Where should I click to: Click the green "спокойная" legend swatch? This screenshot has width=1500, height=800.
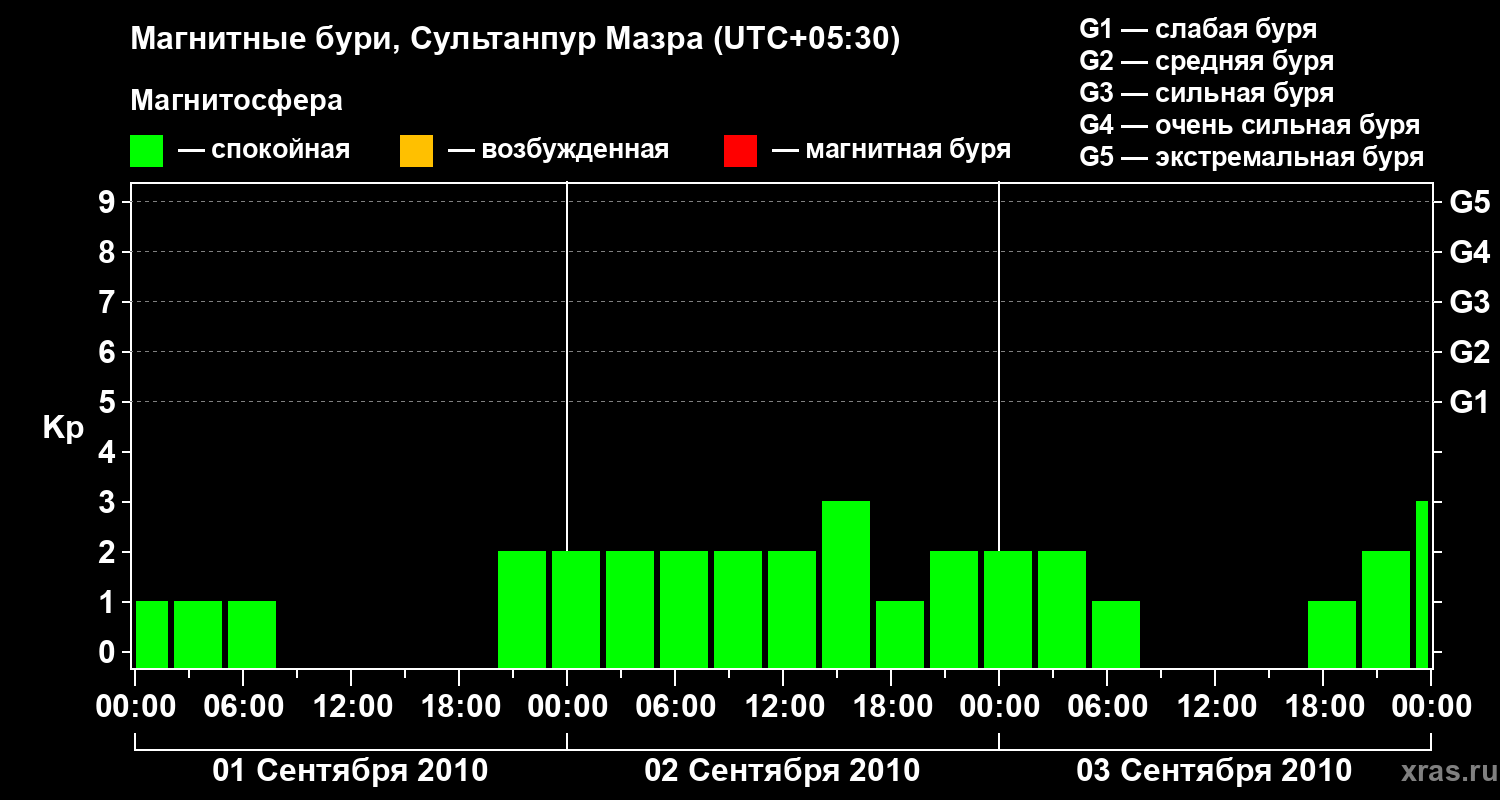pyautogui.click(x=146, y=151)
